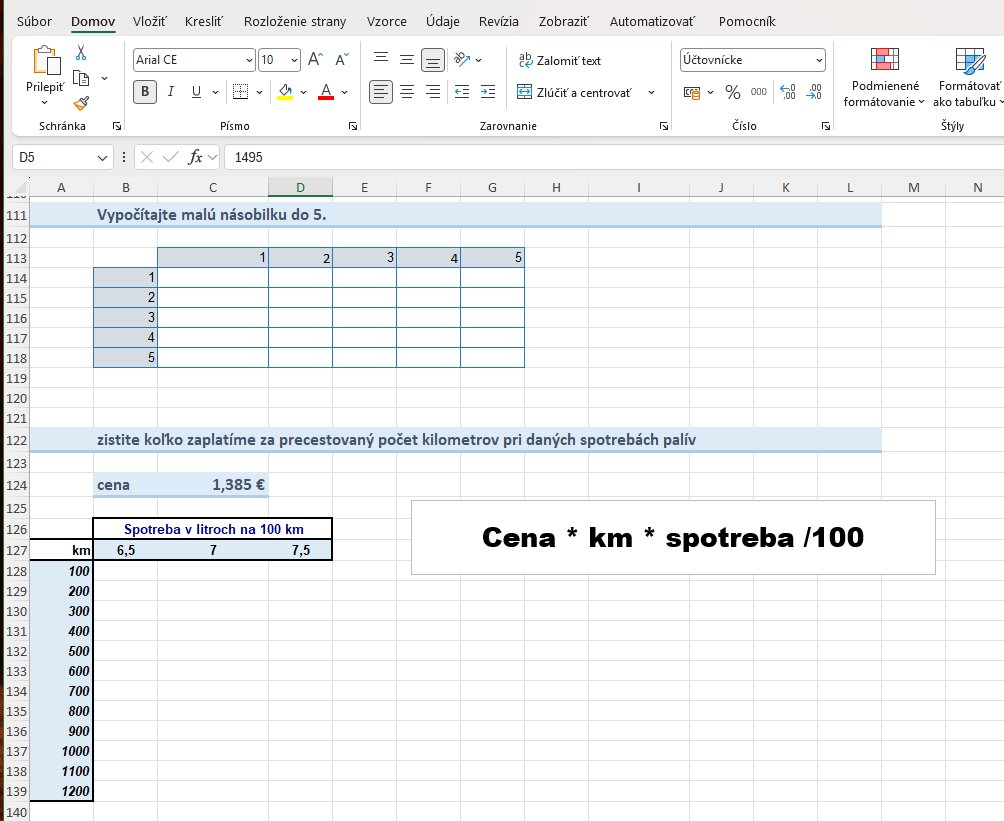Viewport: 1004px width, 821px height.
Task: Click the Borders icon in Písmo group
Action: pyautogui.click(x=240, y=92)
